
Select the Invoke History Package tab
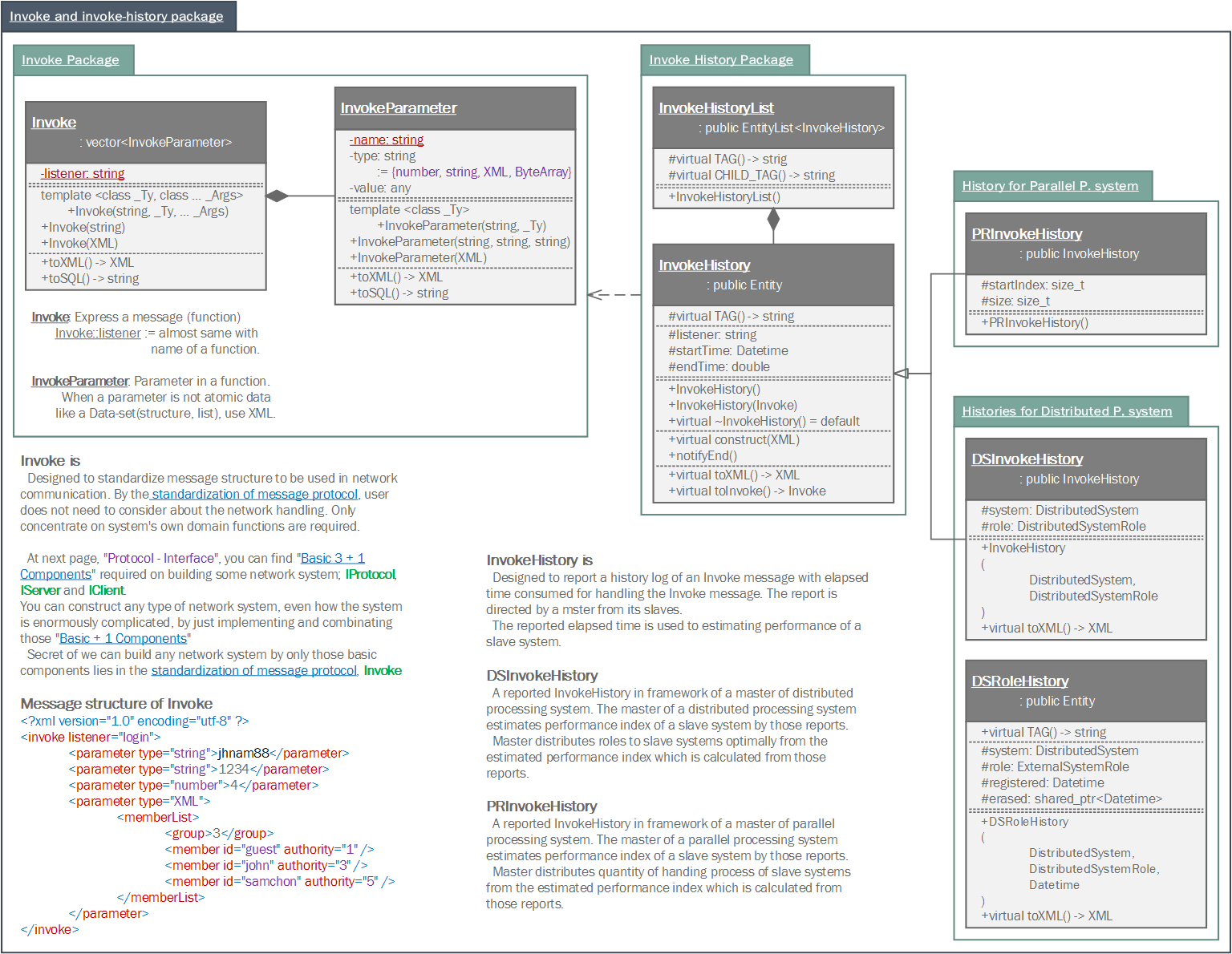click(x=721, y=60)
